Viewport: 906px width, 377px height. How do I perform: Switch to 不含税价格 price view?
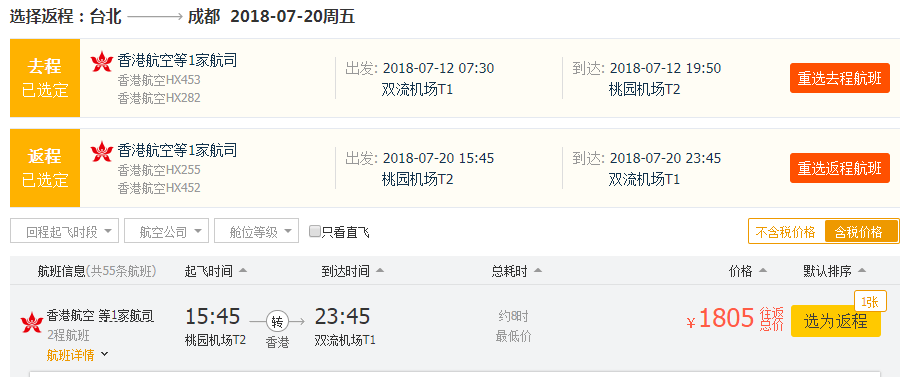click(x=785, y=232)
